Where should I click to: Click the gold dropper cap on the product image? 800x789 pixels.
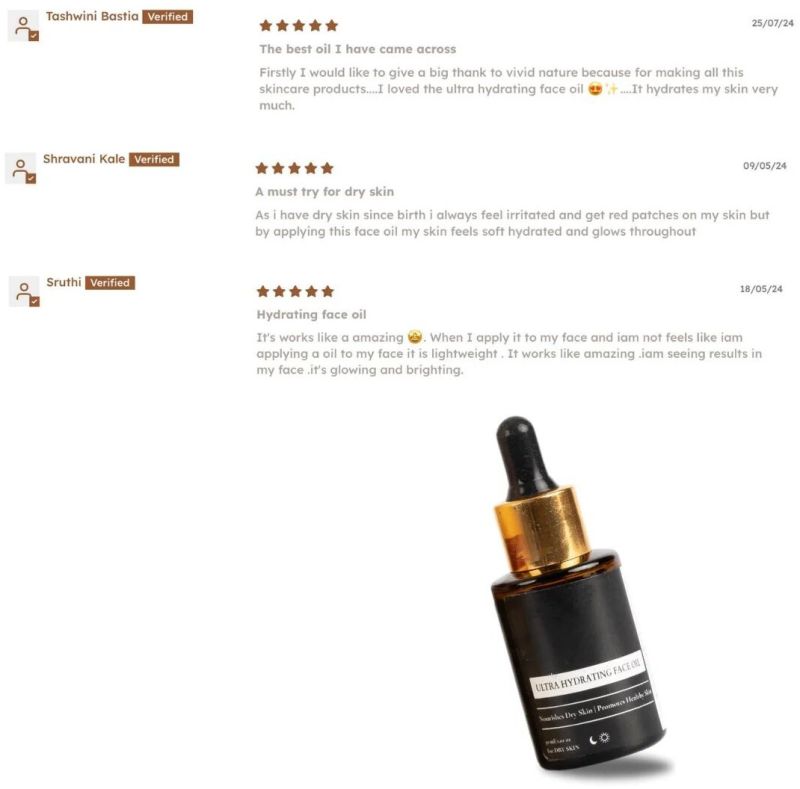542,532
